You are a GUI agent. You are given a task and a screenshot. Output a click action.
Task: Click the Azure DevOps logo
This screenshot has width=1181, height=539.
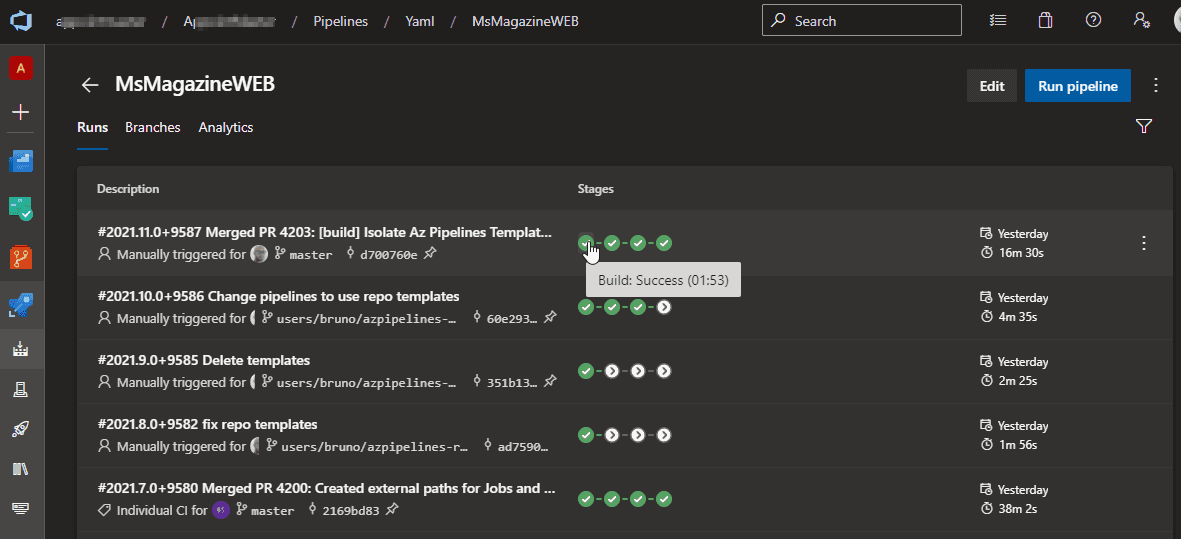pos(21,21)
